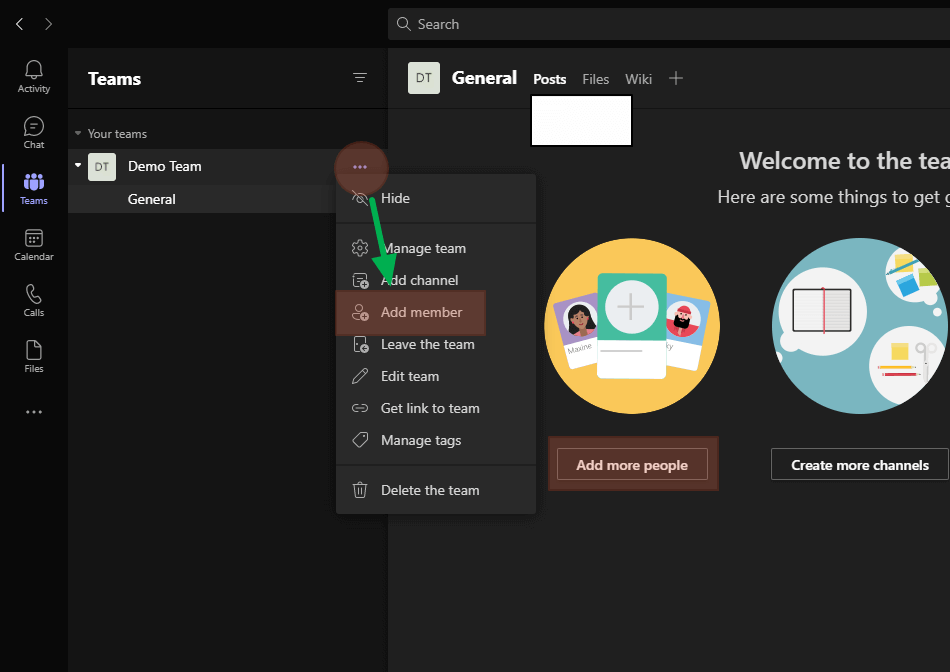
Task: Click the crossed-eye Hide icon
Action: (360, 198)
